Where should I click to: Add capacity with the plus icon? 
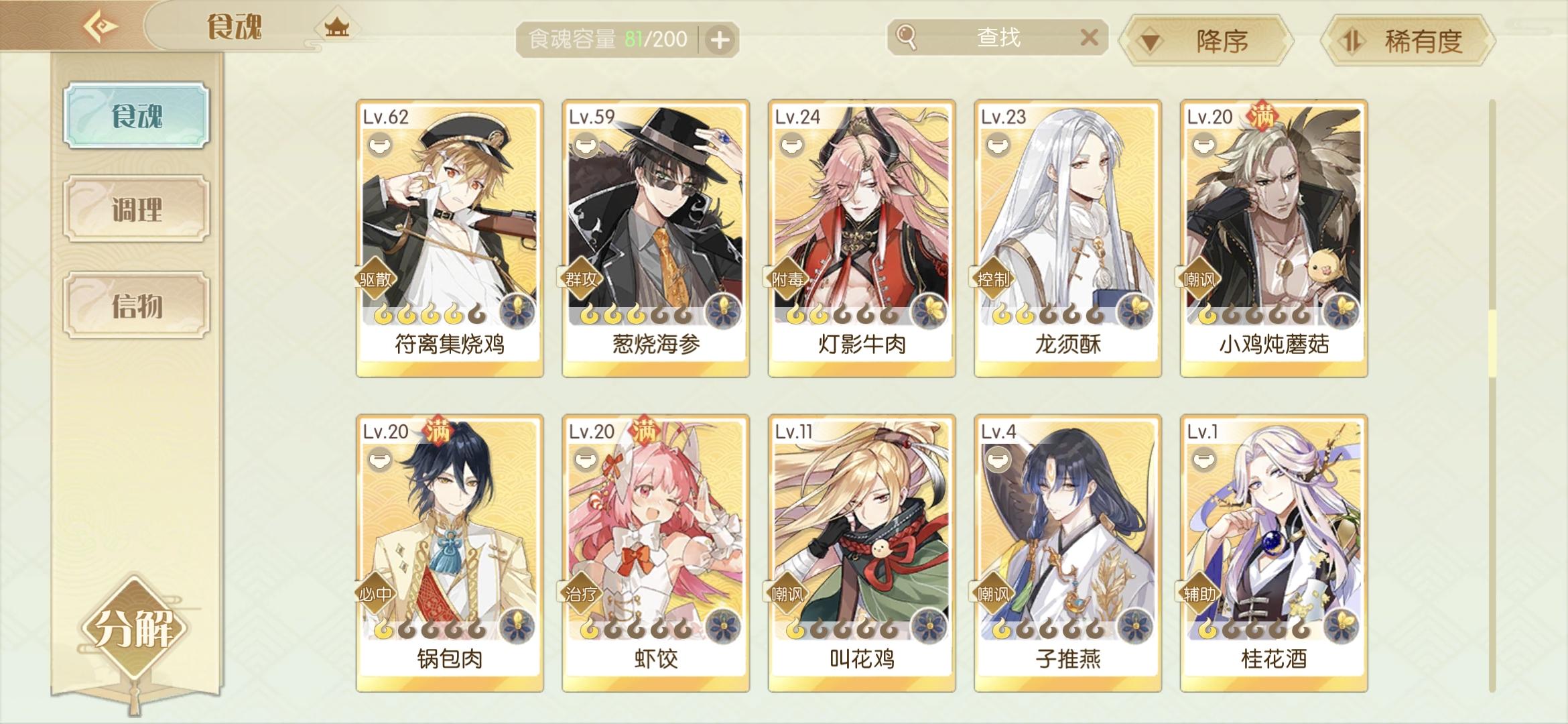720,40
